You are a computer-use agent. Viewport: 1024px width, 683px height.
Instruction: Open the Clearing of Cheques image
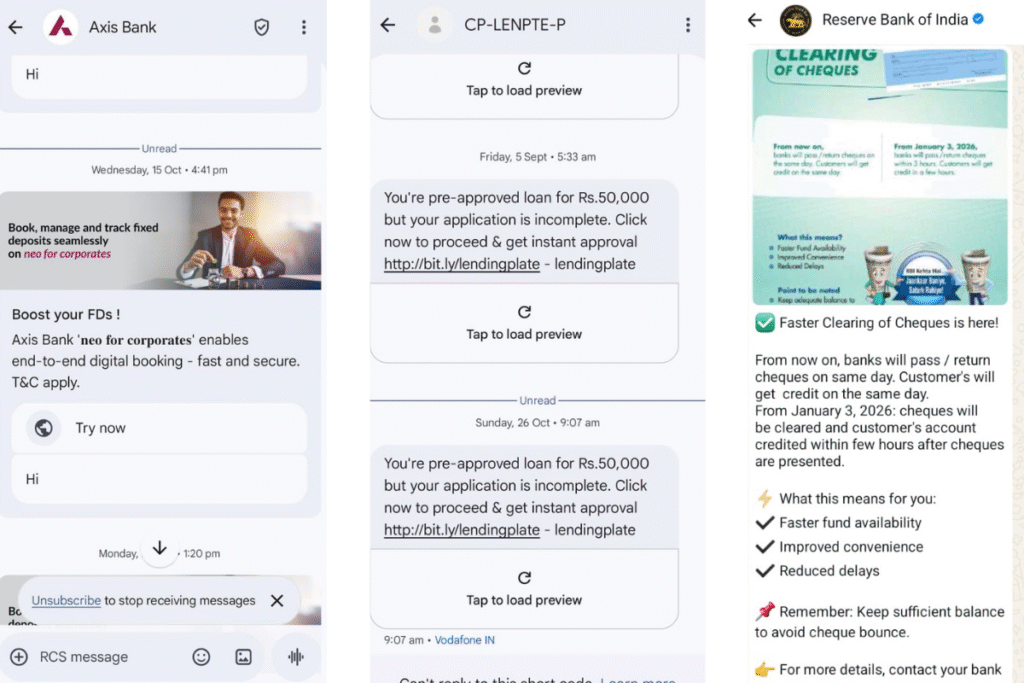880,177
